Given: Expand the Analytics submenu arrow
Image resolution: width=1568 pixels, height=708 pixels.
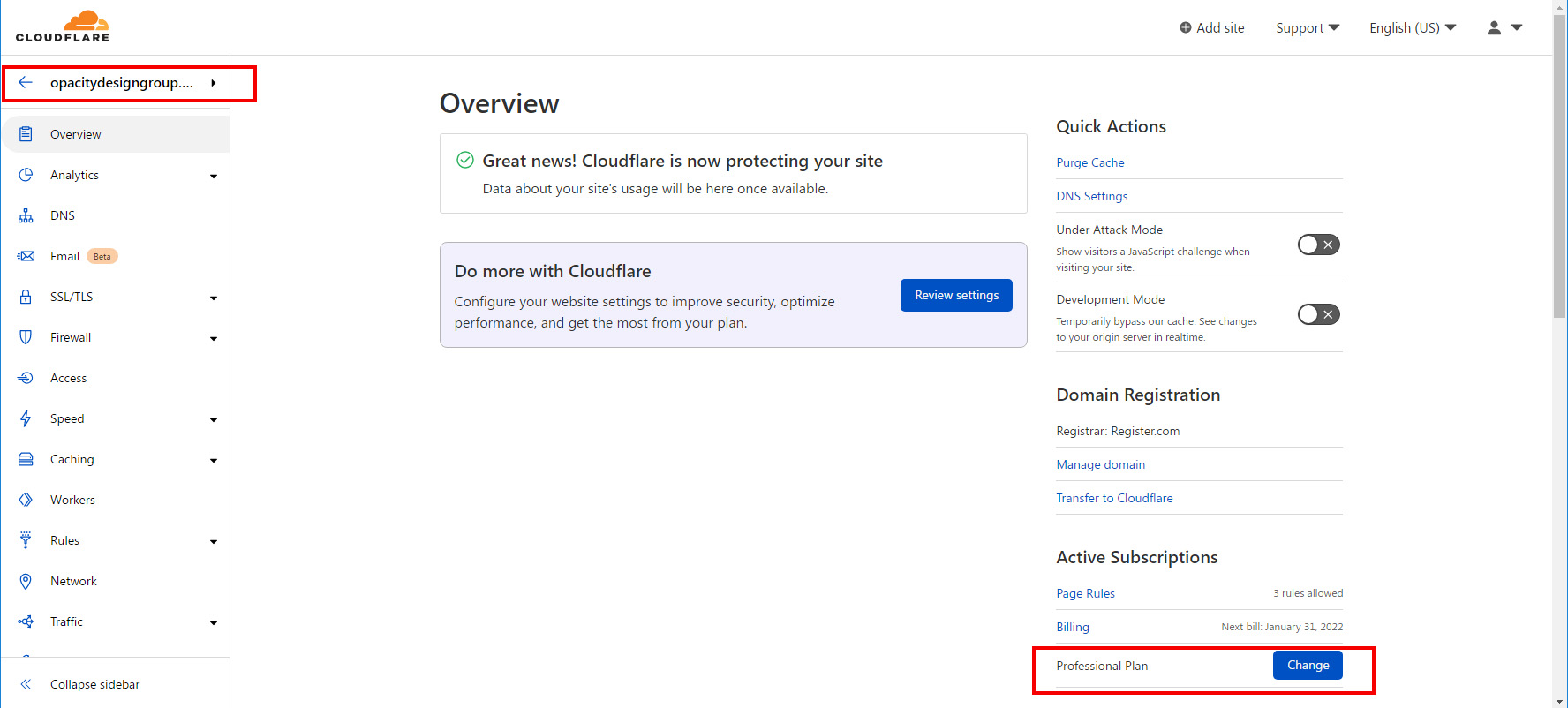Looking at the screenshot, I should [213, 176].
